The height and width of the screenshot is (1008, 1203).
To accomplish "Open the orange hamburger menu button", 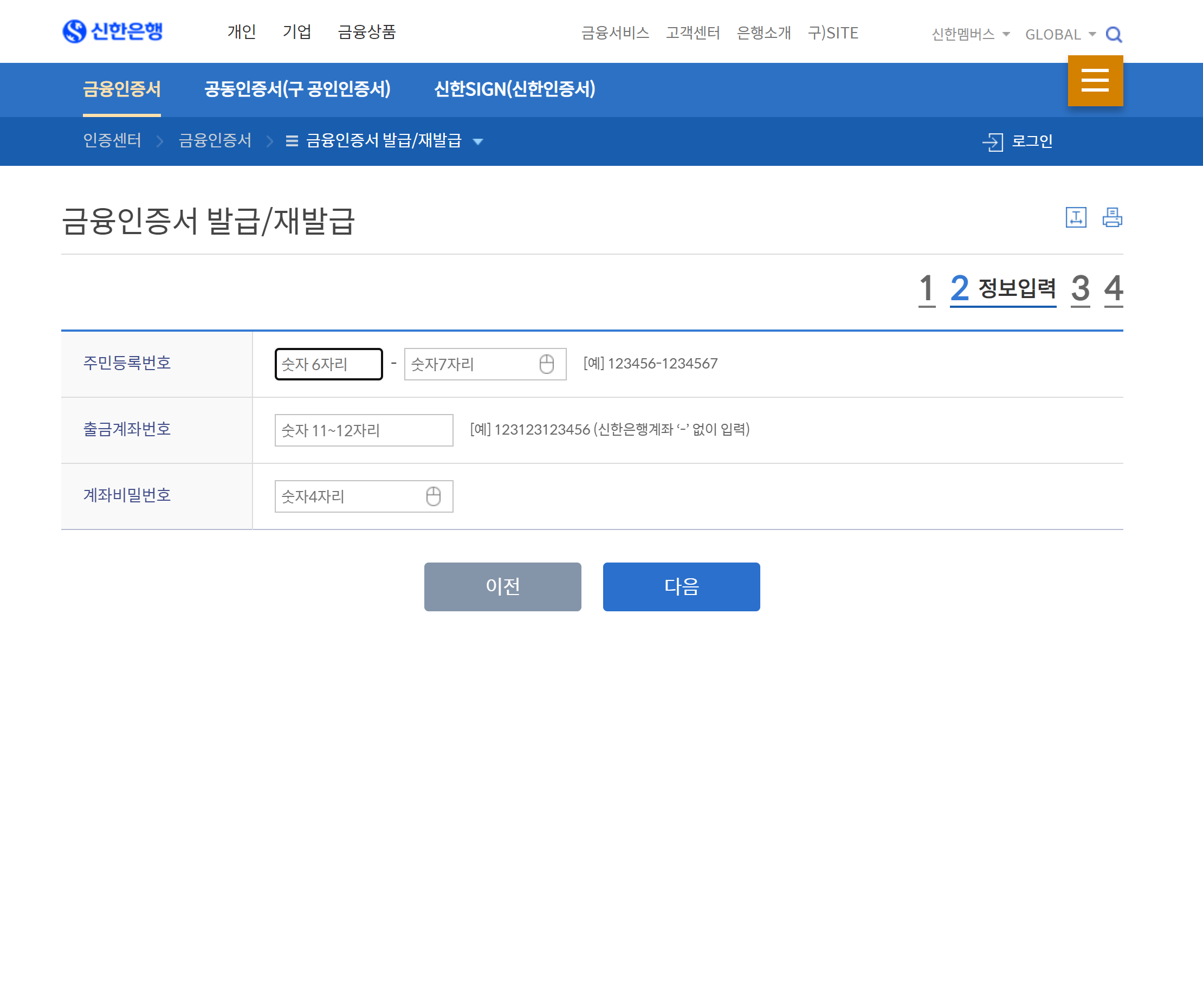I will click(1095, 81).
